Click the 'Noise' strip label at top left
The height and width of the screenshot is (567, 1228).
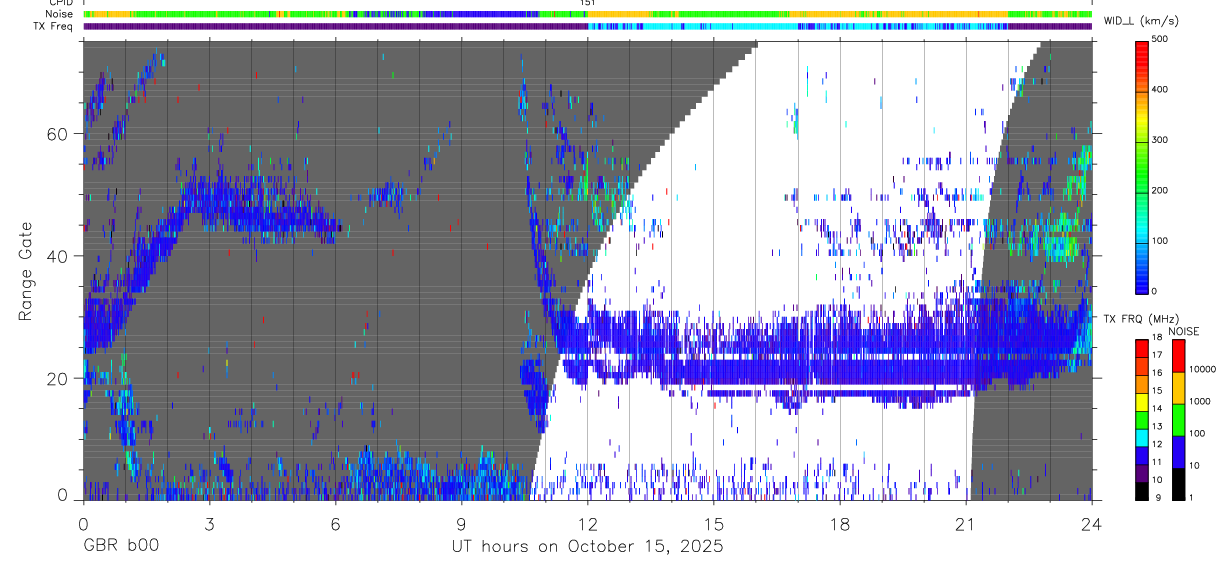pyautogui.click(x=59, y=14)
